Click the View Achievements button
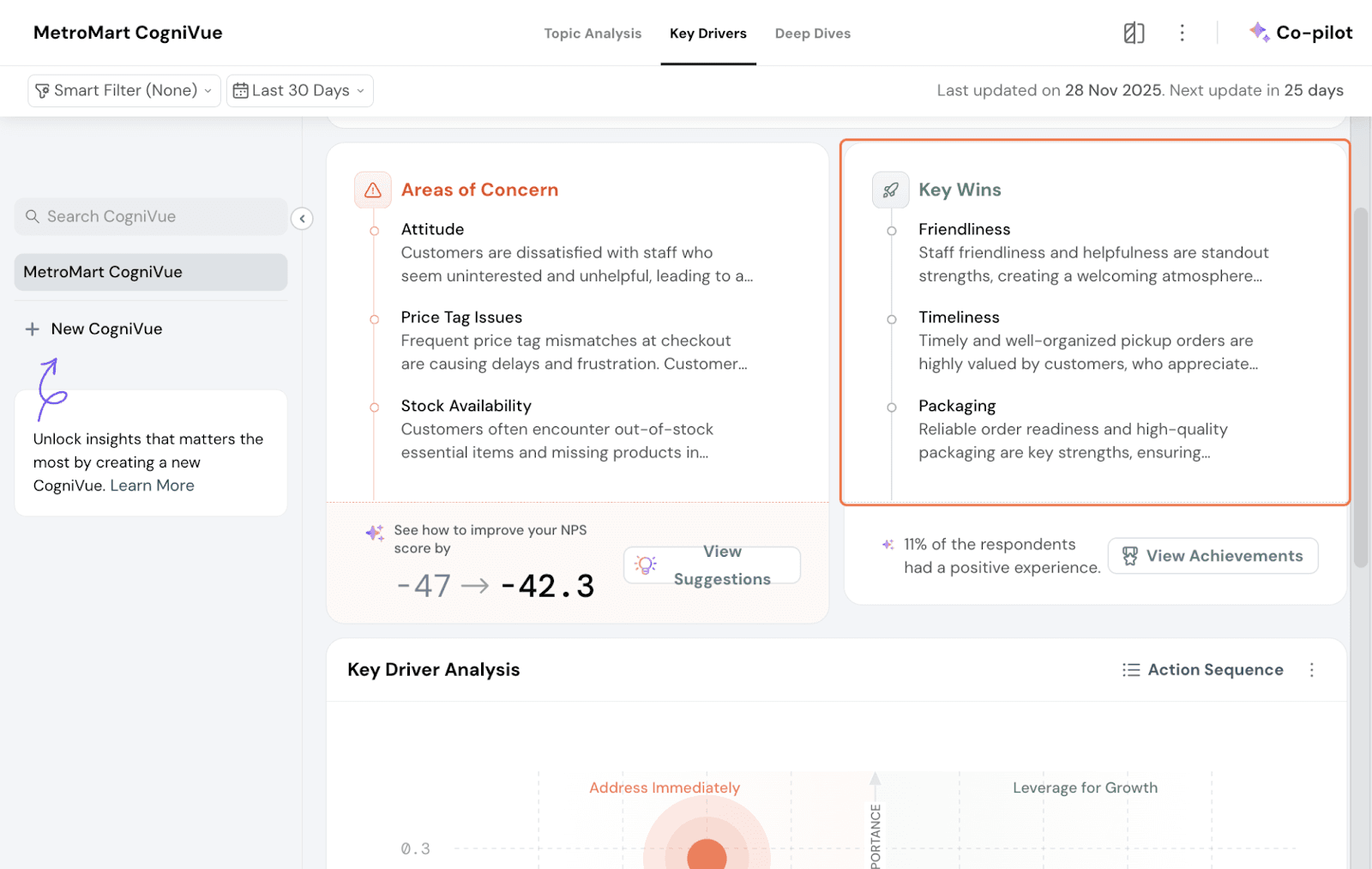 click(1213, 556)
